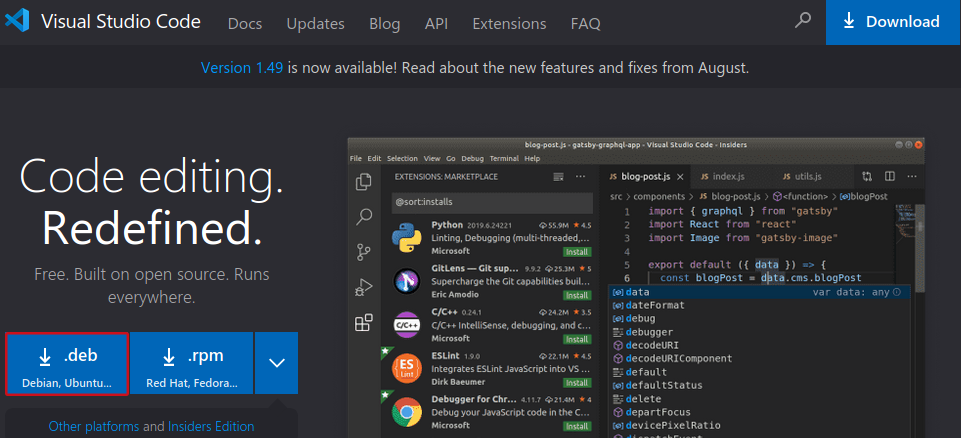Click the Python extension logo

point(407,238)
